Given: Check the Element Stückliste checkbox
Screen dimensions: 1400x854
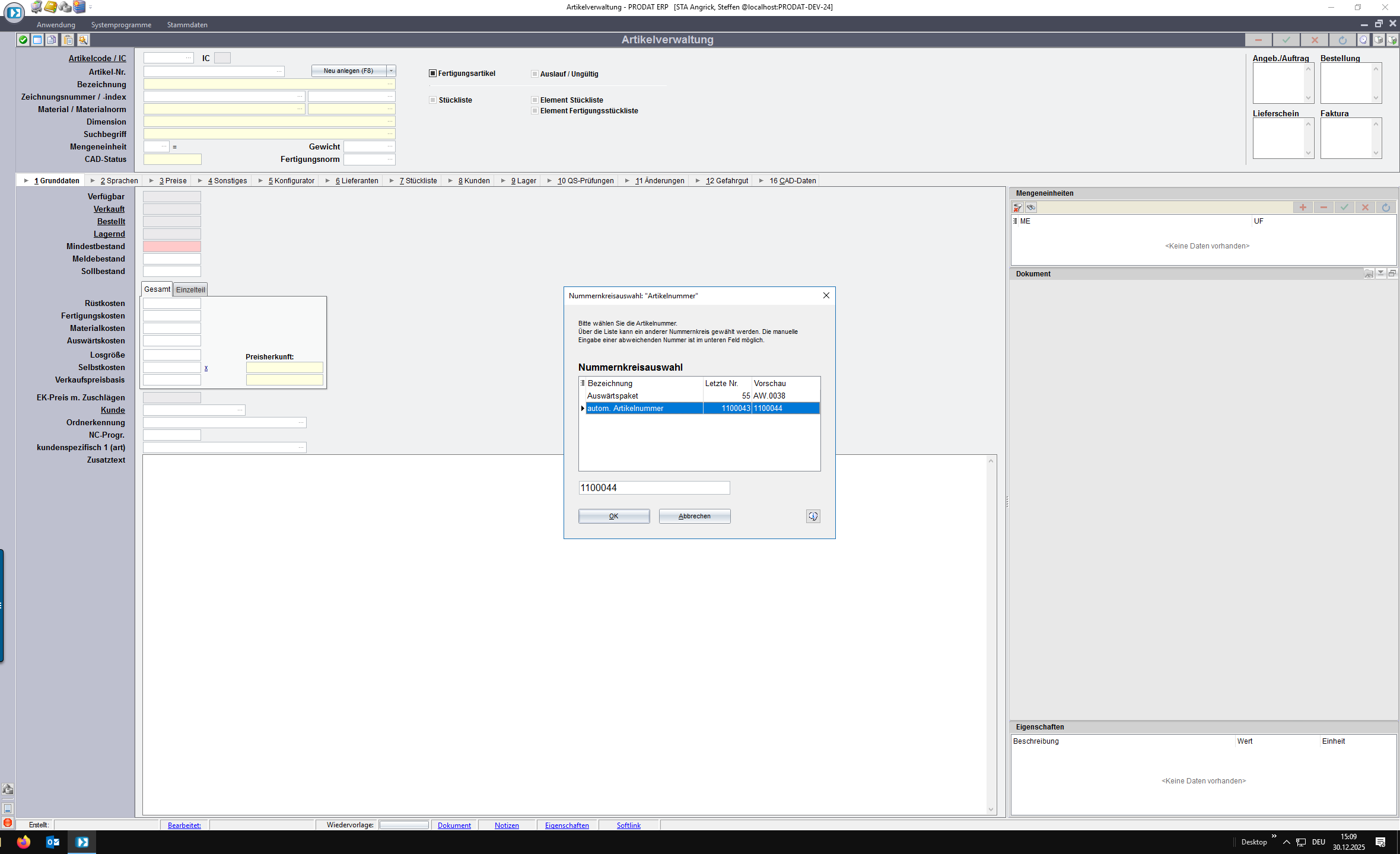Looking at the screenshot, I should (x=534, y=100).
